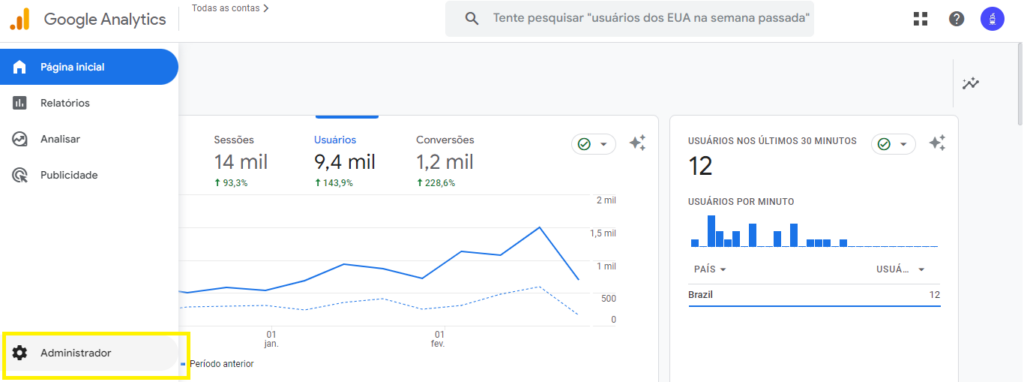The height and width of the screenshot is (382, 1024).
Task: Open Publicidade in the sidebar
Action: (89, 175)
